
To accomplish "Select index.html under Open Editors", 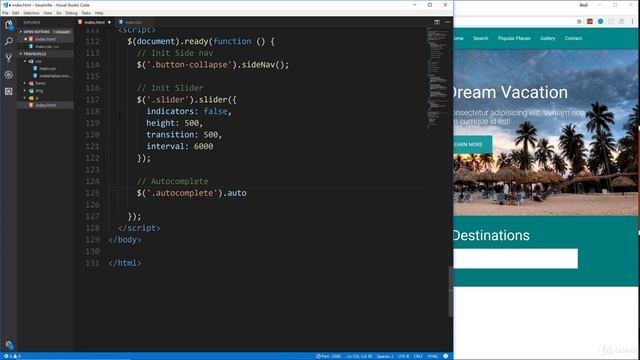I will pos(45,39).
